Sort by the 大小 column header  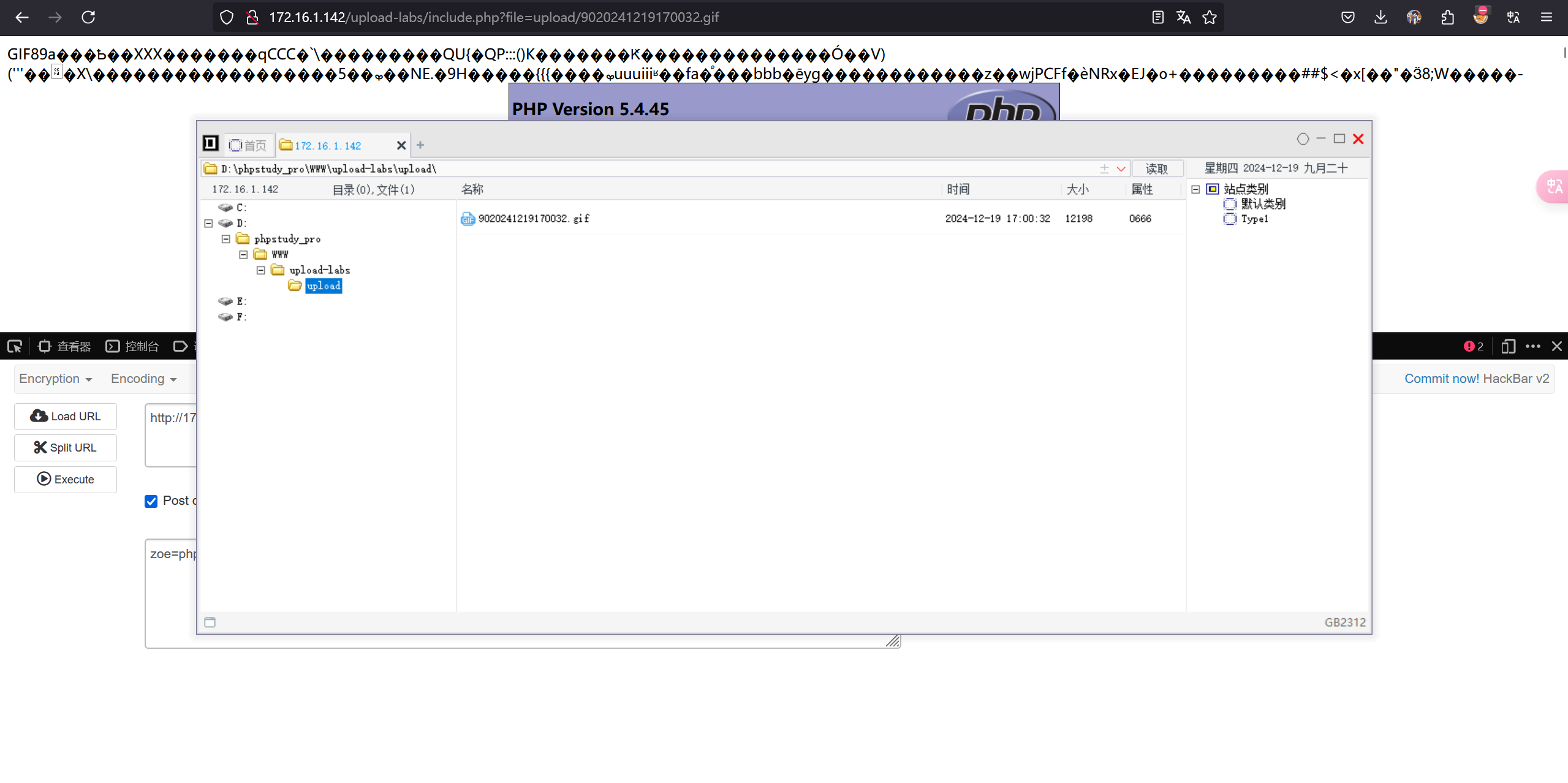pyautogui.click(x=1077, y=189)
